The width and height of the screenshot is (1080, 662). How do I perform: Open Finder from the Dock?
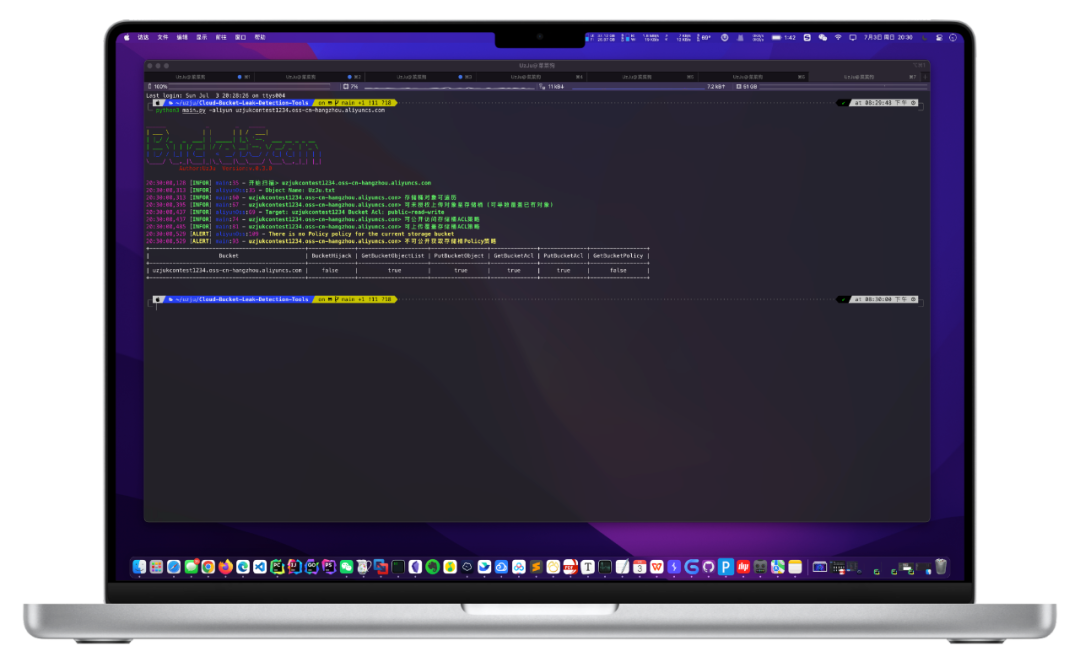click(x=139, y=567)
